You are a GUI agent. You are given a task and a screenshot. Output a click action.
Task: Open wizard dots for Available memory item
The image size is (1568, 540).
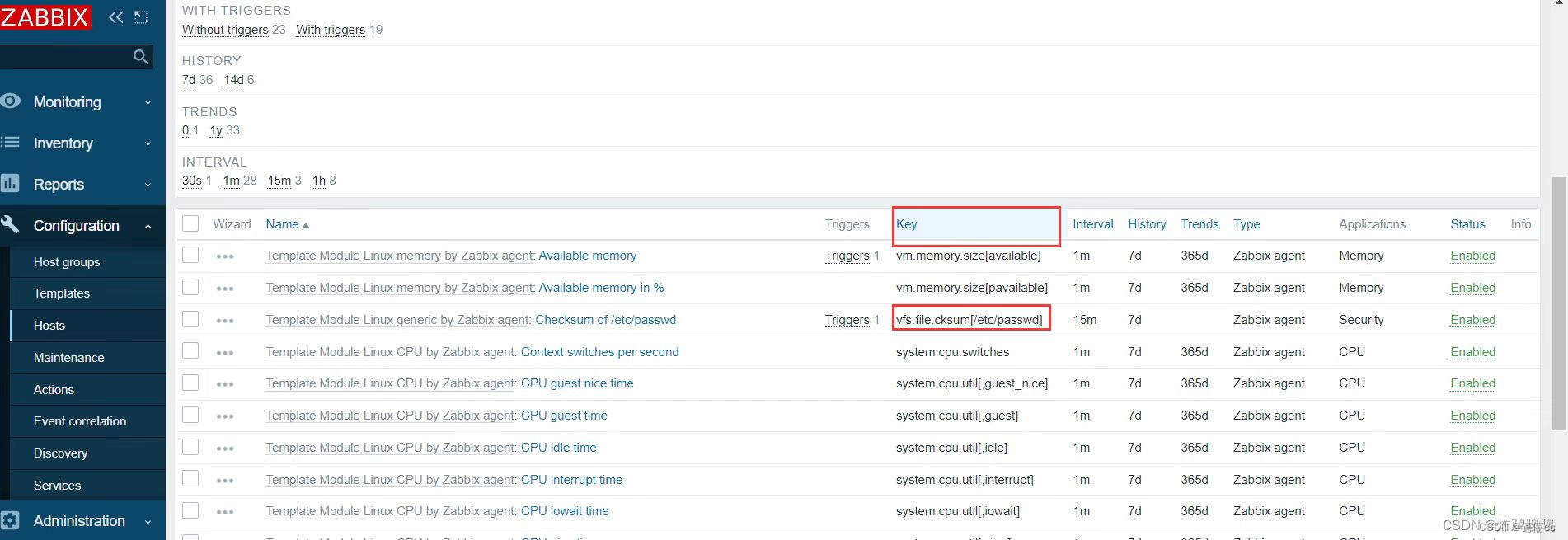click(x=225, y=256)
